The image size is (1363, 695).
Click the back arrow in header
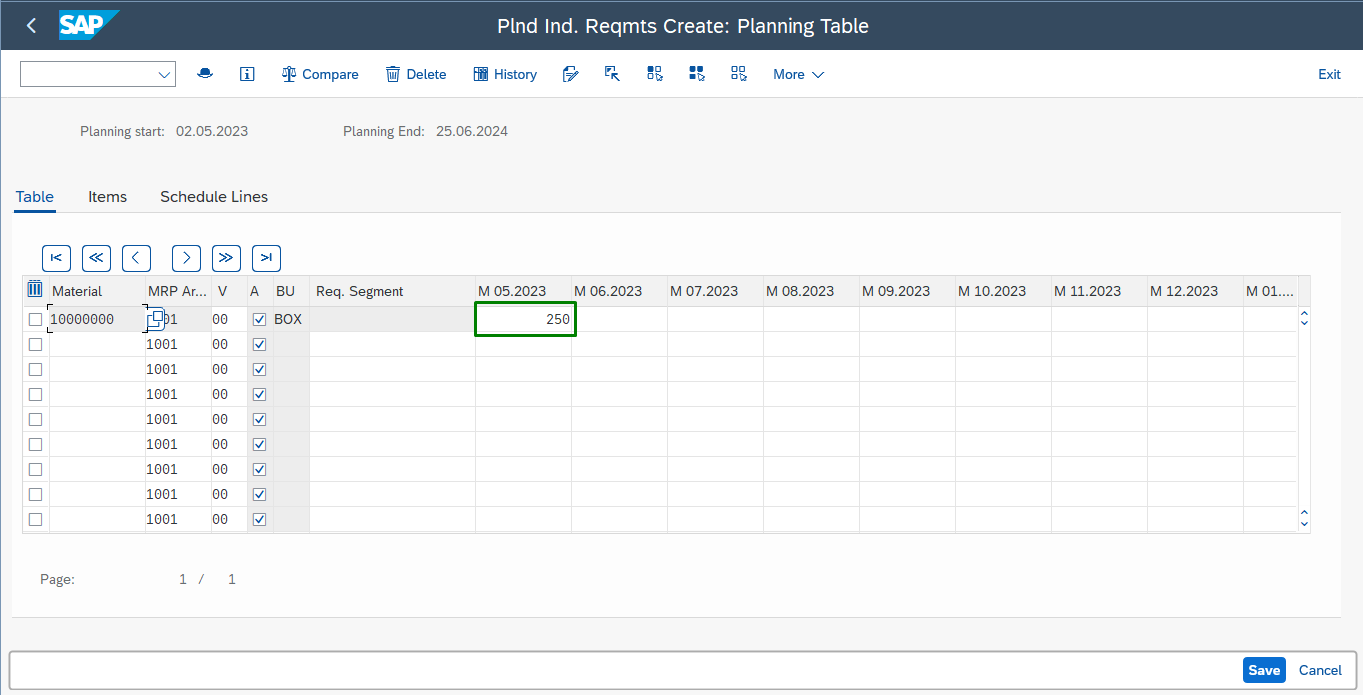(x=31, y=26)
